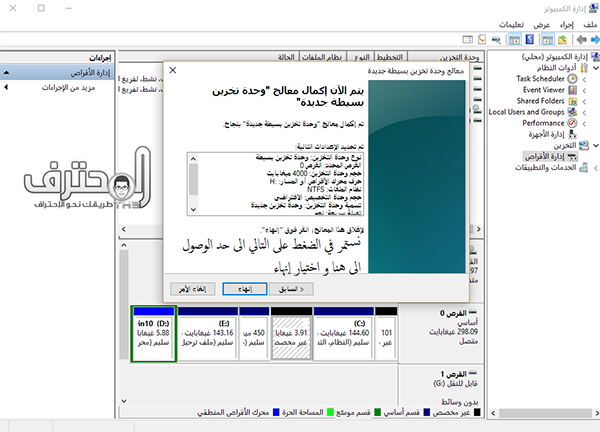
Task: Open the Performance node
Action: tap(544, 123)
